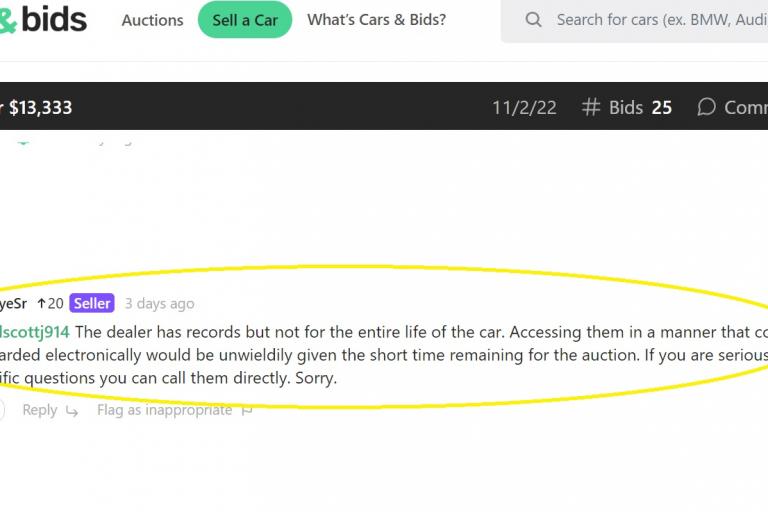Click the upvote arrow next to 20
This screenshot has width=768, height=512.
pyautogui.click(x=41, y=303)
